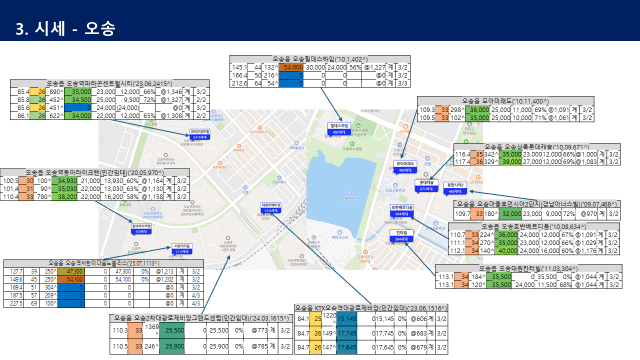Select the 오송상록롯데캐슬 table header
Image resolution: width=640 pixels, height=360 pixels.
(537, 147)
